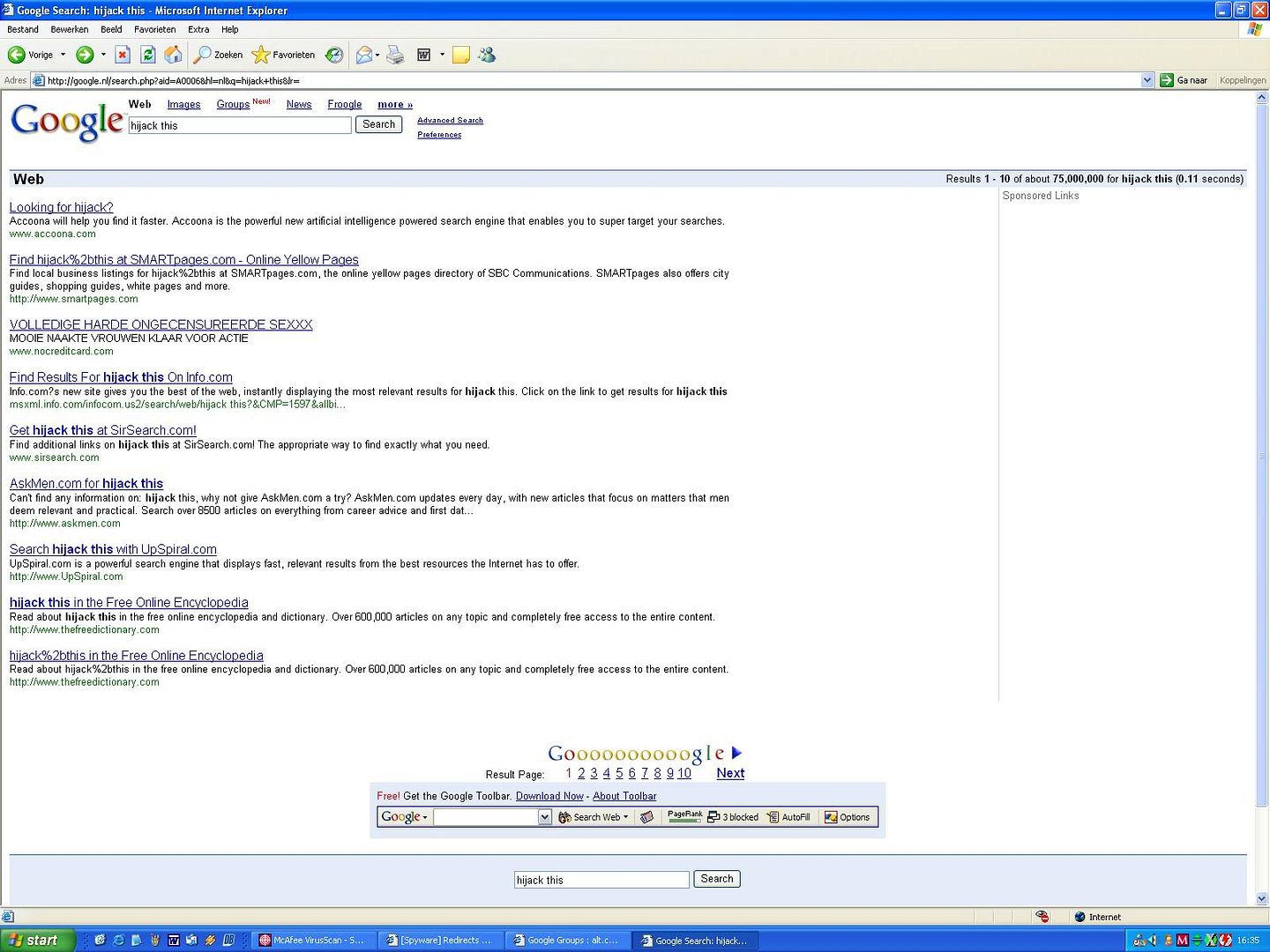
Task: Open the Bewerken menu
Action: (x=70, y=29)
